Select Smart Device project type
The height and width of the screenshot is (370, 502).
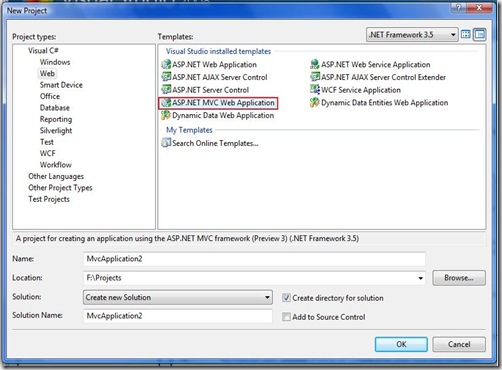pos(61,85)
